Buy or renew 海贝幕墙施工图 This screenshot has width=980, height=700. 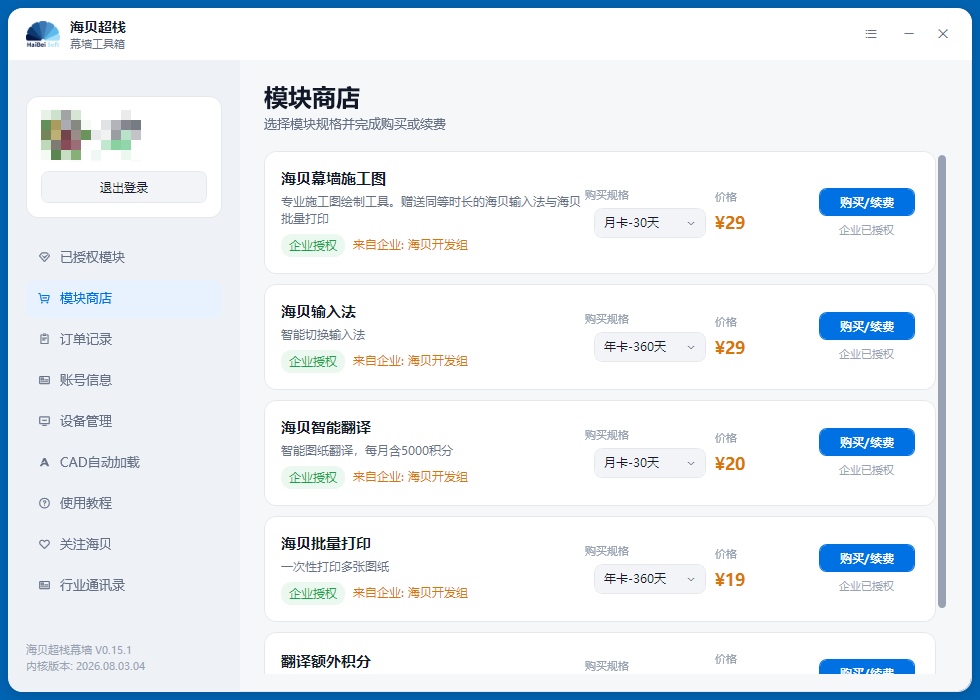tap(867, 202)
